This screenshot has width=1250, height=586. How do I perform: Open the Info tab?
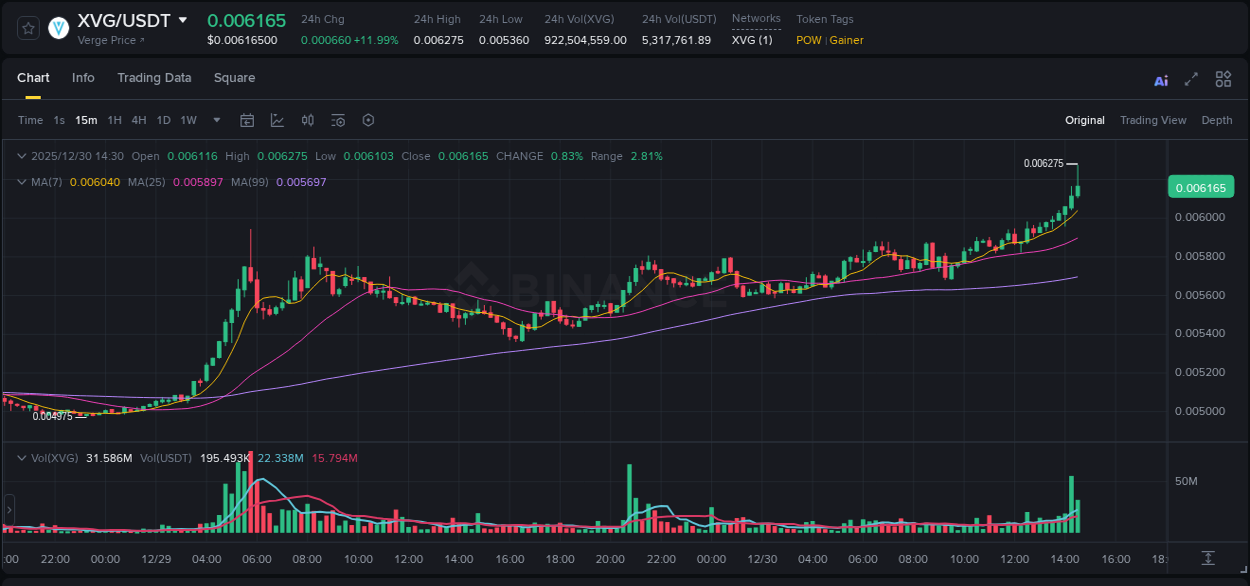[x=83, y=78]
